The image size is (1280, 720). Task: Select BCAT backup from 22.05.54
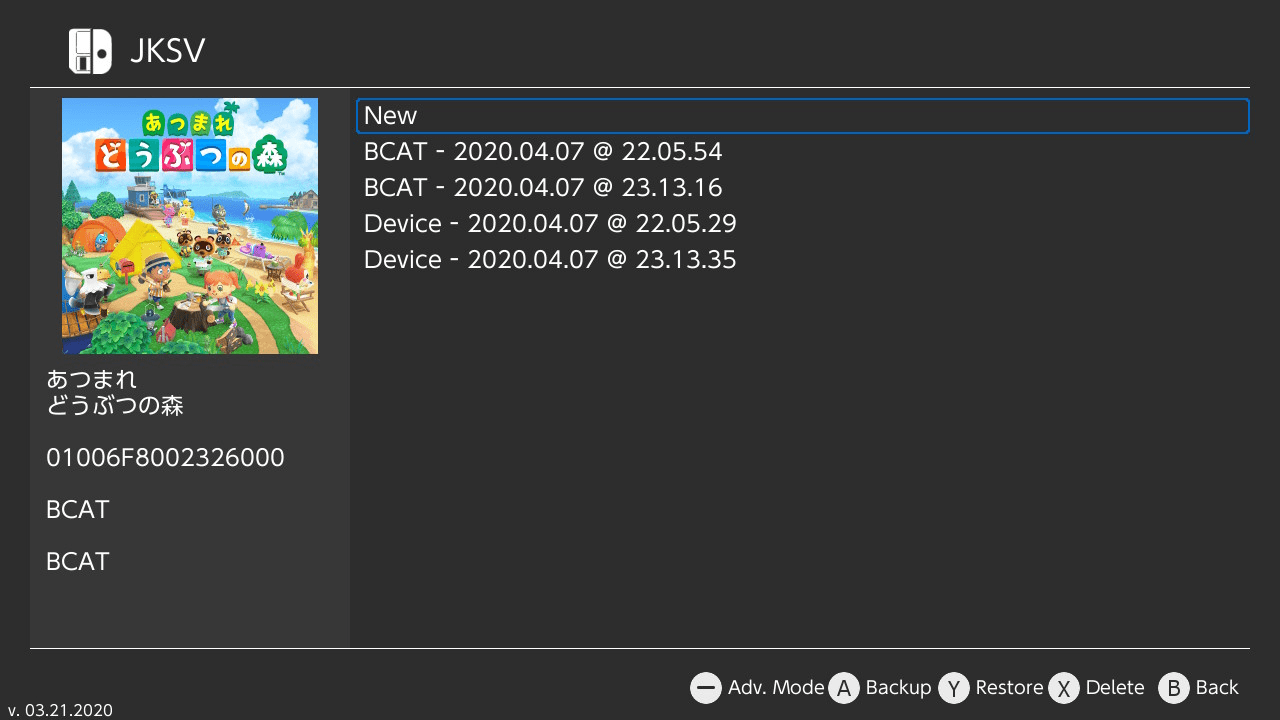803,152
